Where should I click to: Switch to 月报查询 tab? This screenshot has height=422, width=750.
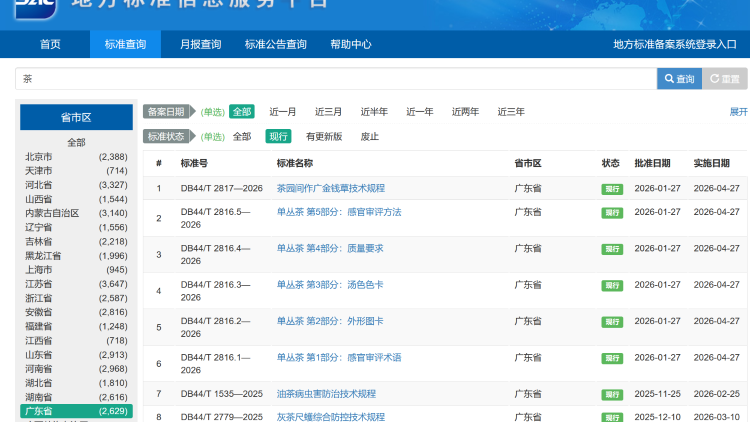[200, 44]
